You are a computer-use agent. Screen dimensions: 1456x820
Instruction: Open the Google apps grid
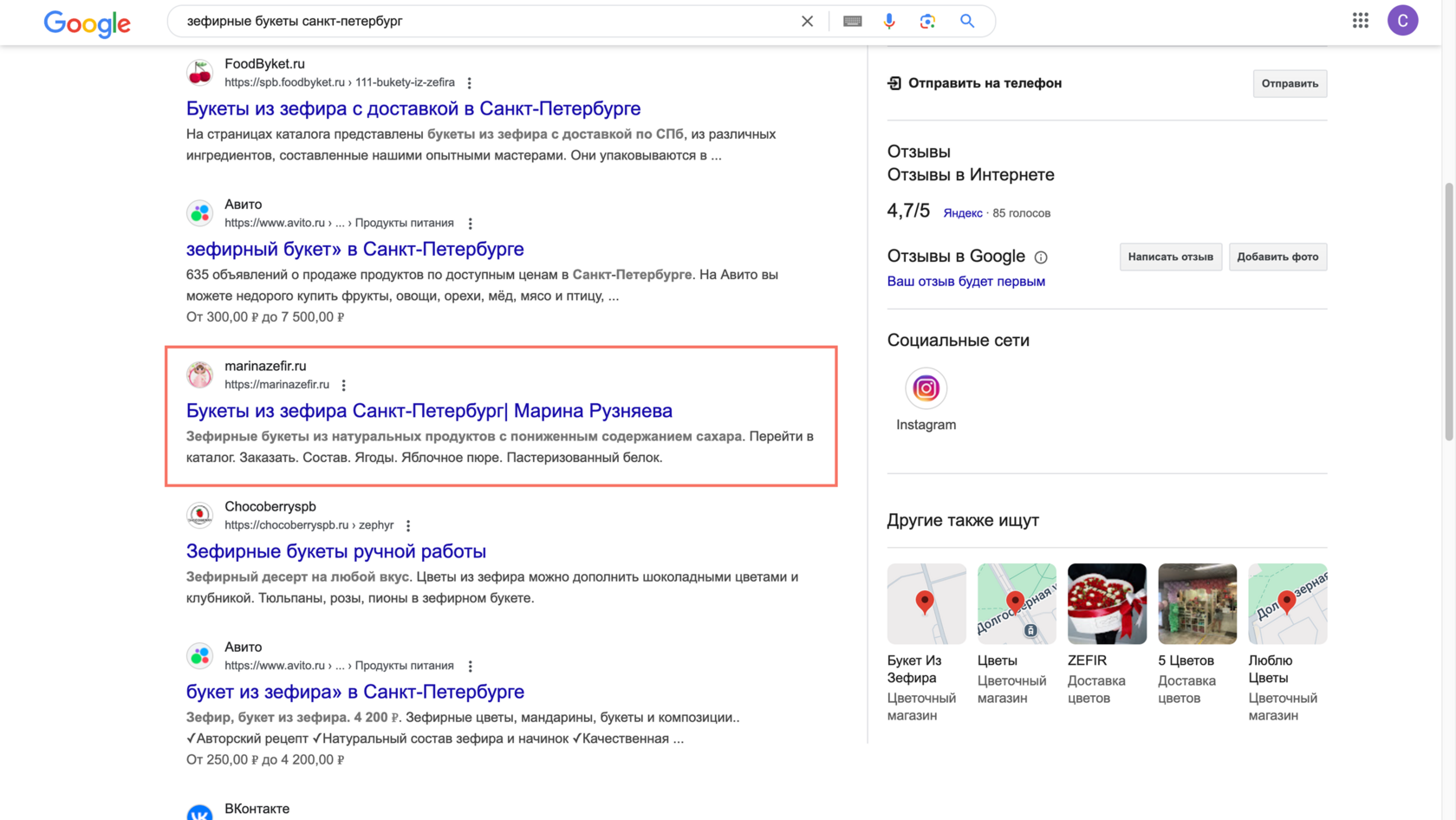click(1361, 21)
